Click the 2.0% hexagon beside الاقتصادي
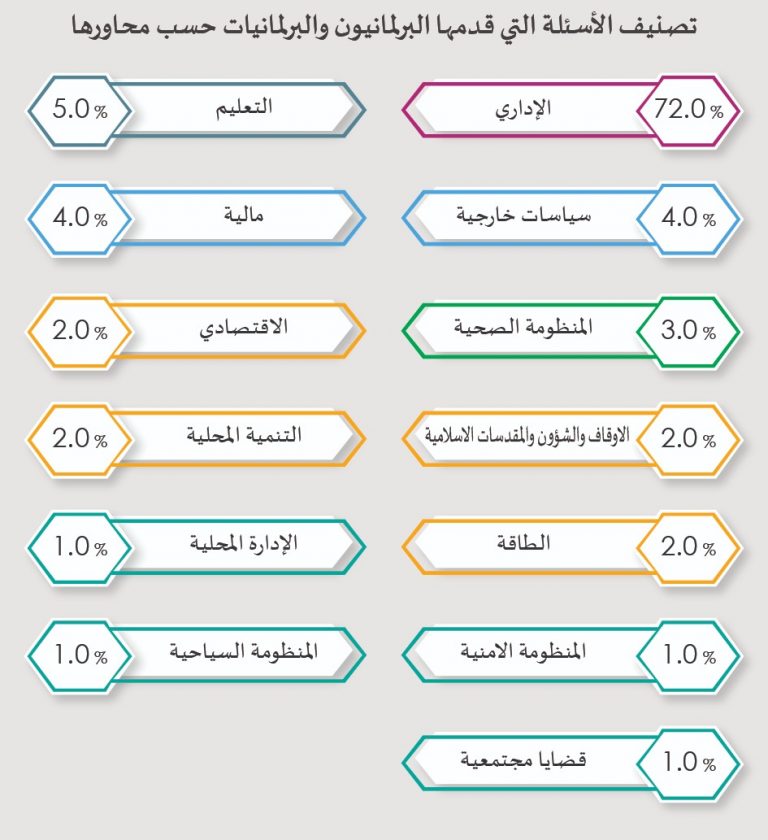 pyautogui.click(x=79, y=329)
